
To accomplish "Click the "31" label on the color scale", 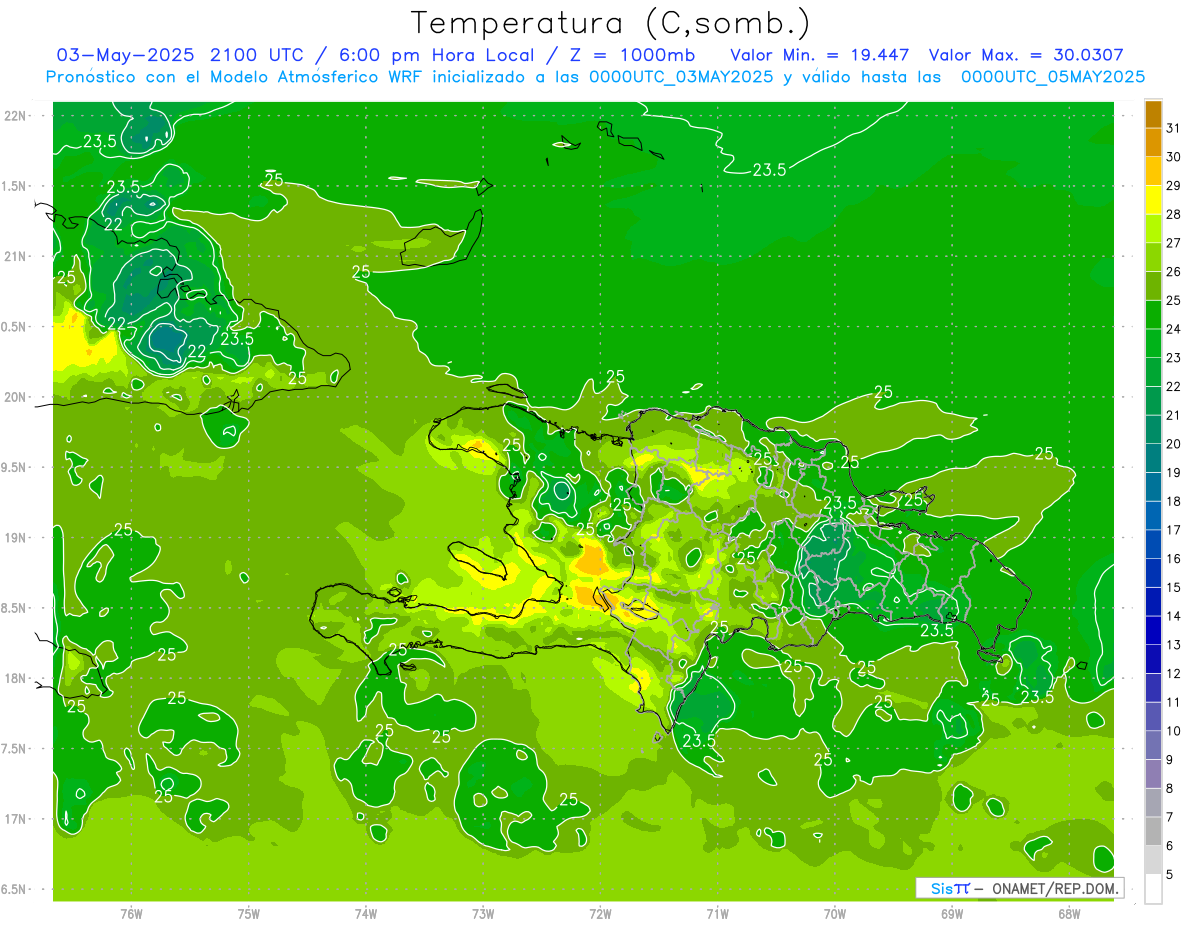I will pos(1174,128).
